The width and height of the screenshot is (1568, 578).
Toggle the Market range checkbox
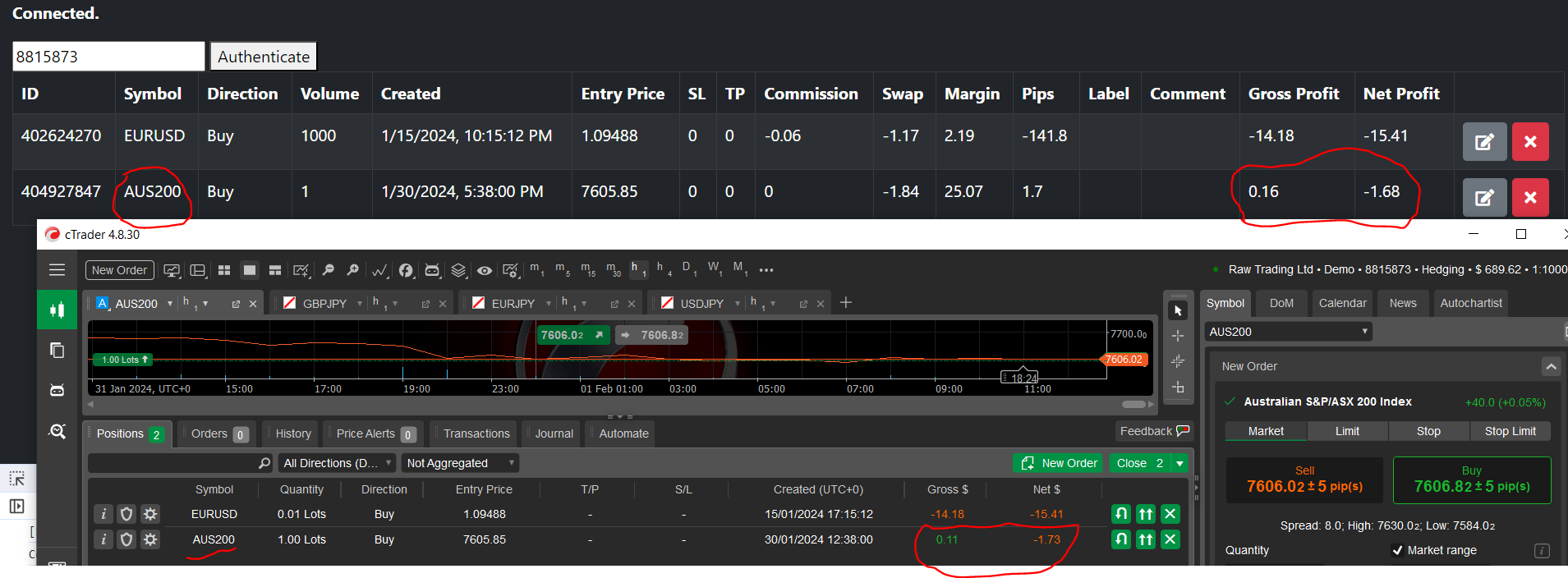[1397, 550]
